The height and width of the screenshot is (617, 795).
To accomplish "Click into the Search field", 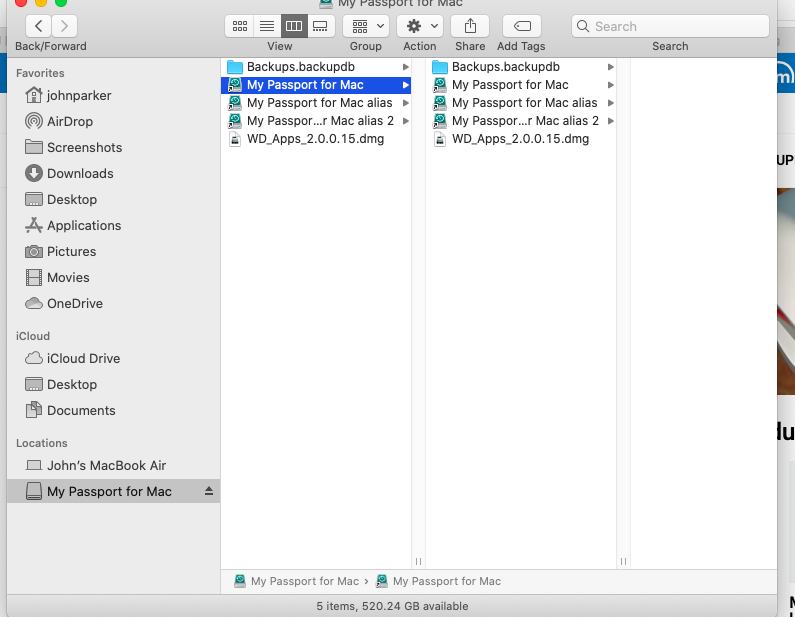I will 670,26.
